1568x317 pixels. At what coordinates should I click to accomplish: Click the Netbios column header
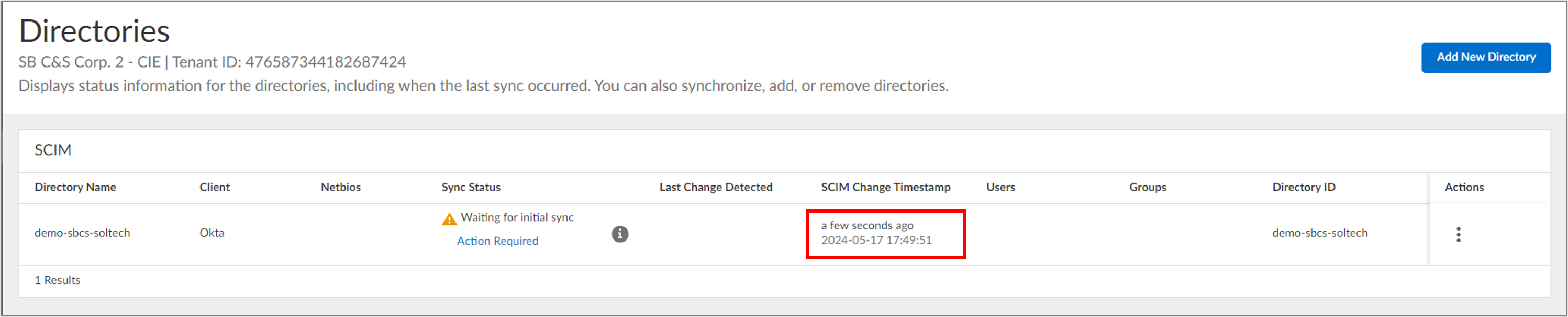(x=340, y=187)
